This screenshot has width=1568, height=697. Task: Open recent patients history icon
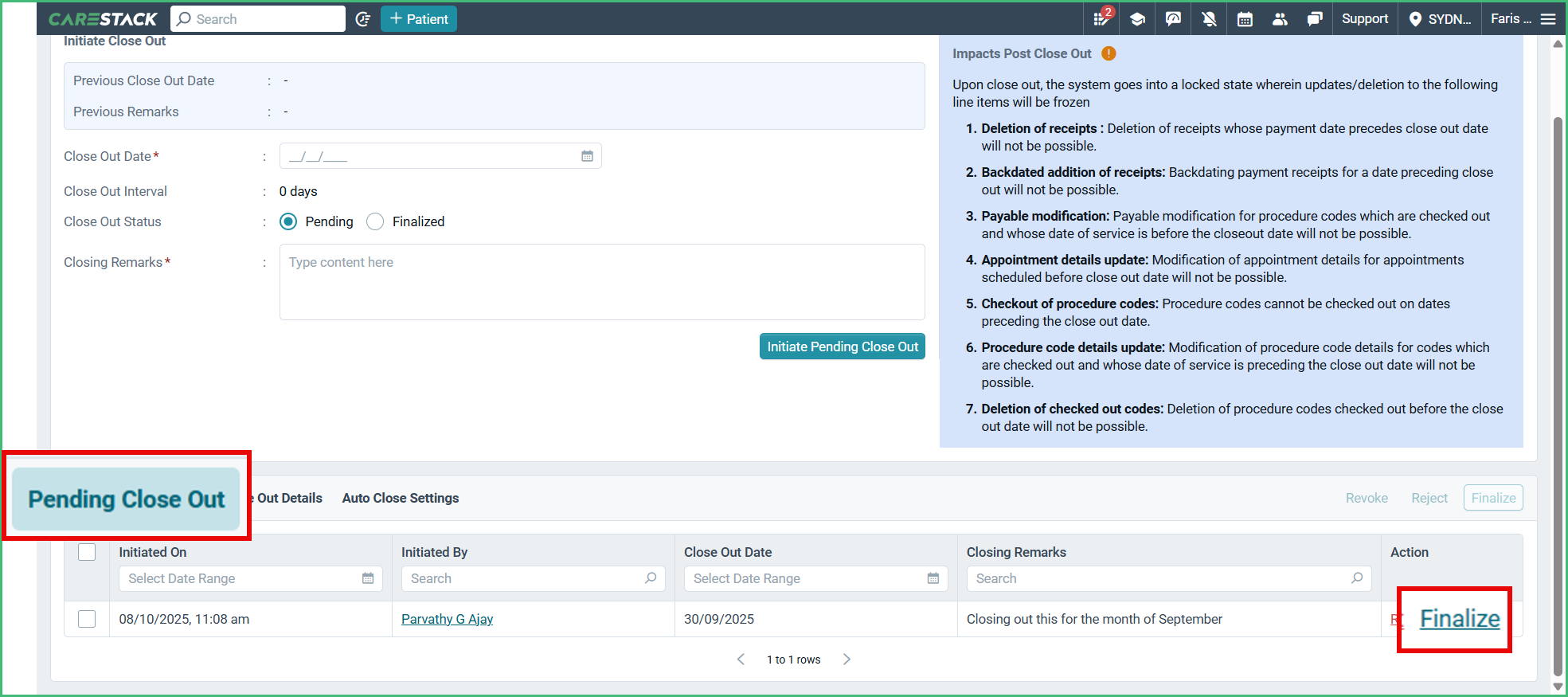pos(363,19)
